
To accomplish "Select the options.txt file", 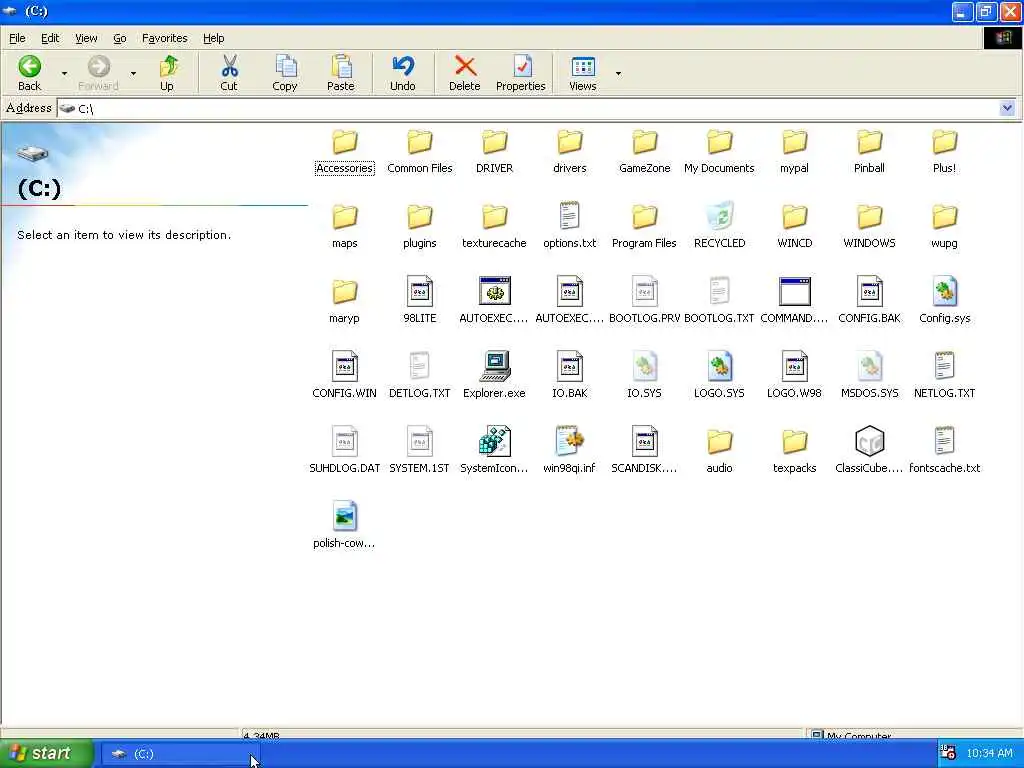I will [x=569, y=226].
